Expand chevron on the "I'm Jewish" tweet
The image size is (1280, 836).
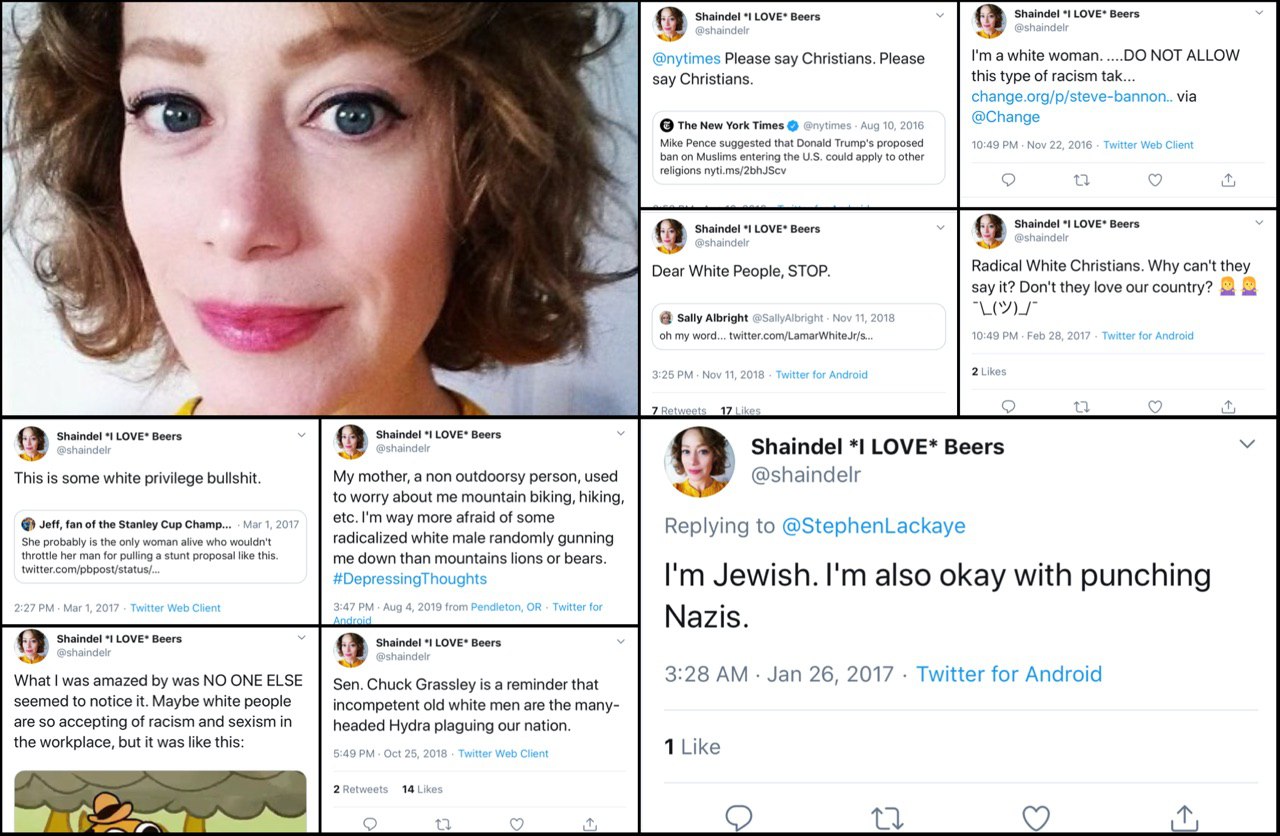(x=1247, y=444)
